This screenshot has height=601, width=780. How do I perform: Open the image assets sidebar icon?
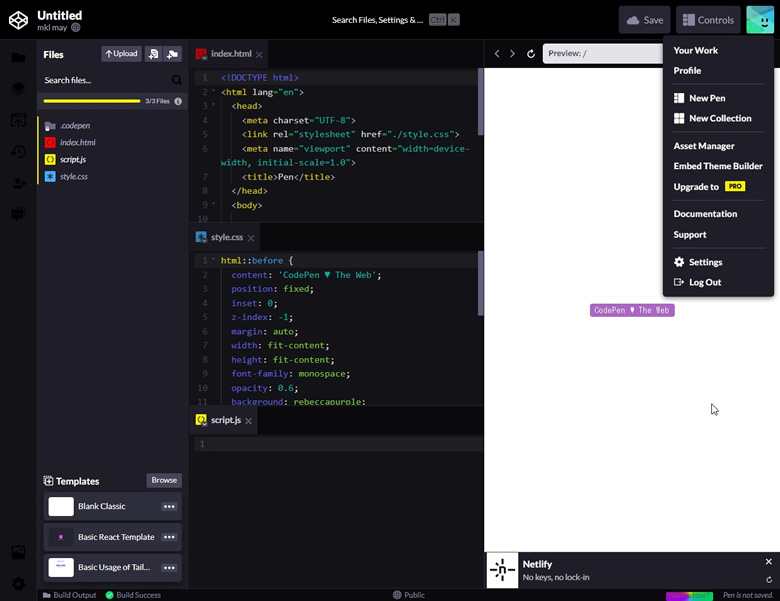click(18, 552)
